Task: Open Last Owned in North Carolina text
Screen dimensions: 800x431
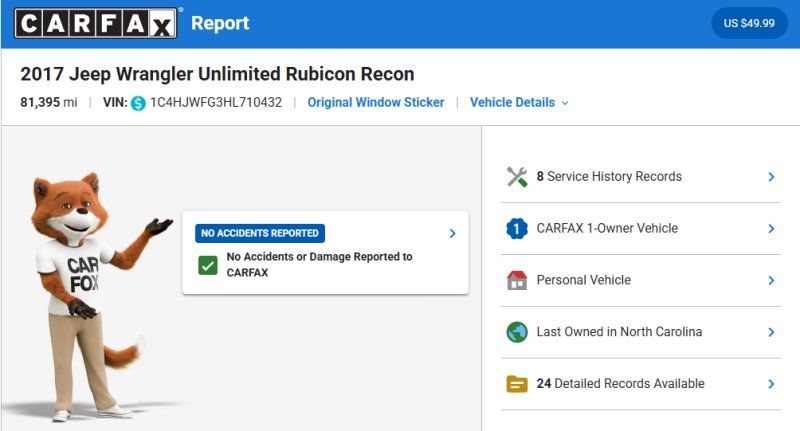Action: tap(619, 332)
